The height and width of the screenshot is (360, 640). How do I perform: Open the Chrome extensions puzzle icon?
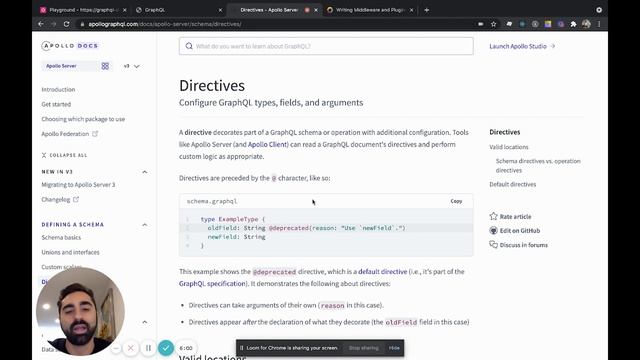click(x=573, y=24)
